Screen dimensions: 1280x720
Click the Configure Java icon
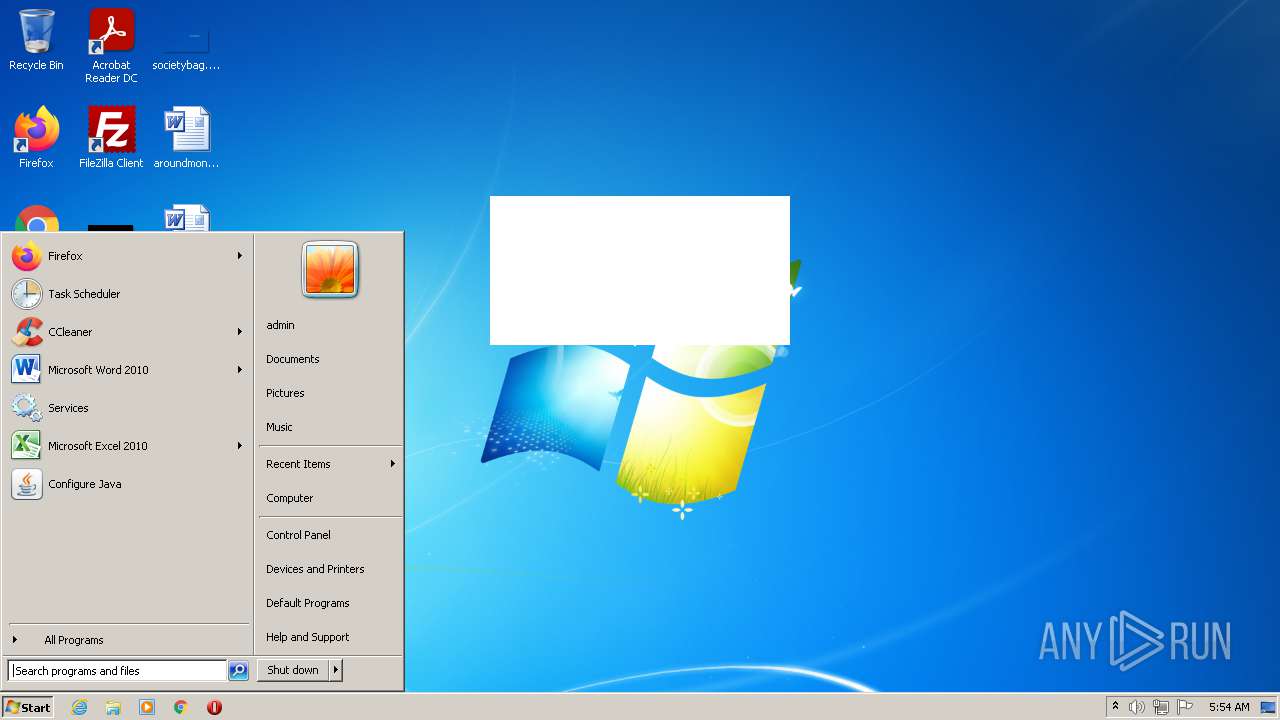click(27, 484)
